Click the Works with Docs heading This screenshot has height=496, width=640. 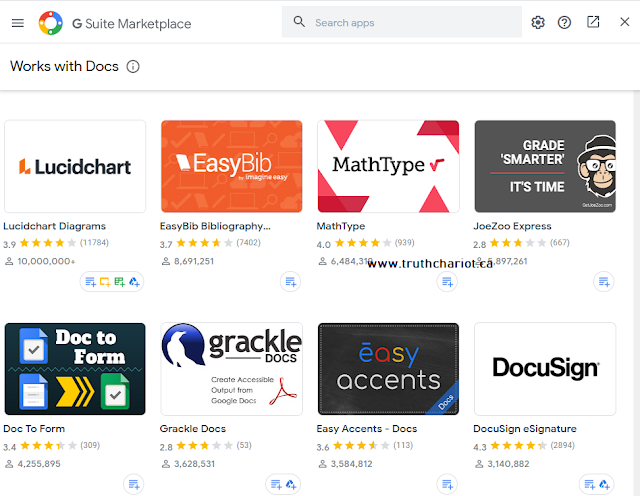point(64,66)
